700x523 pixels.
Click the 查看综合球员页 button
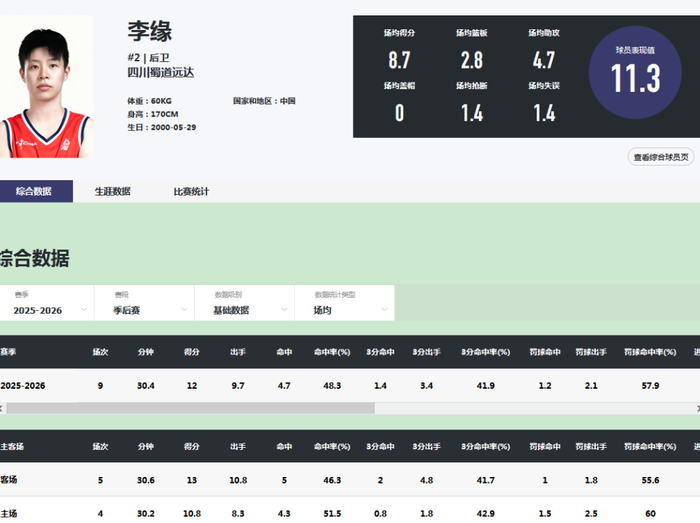click(661, 157)
